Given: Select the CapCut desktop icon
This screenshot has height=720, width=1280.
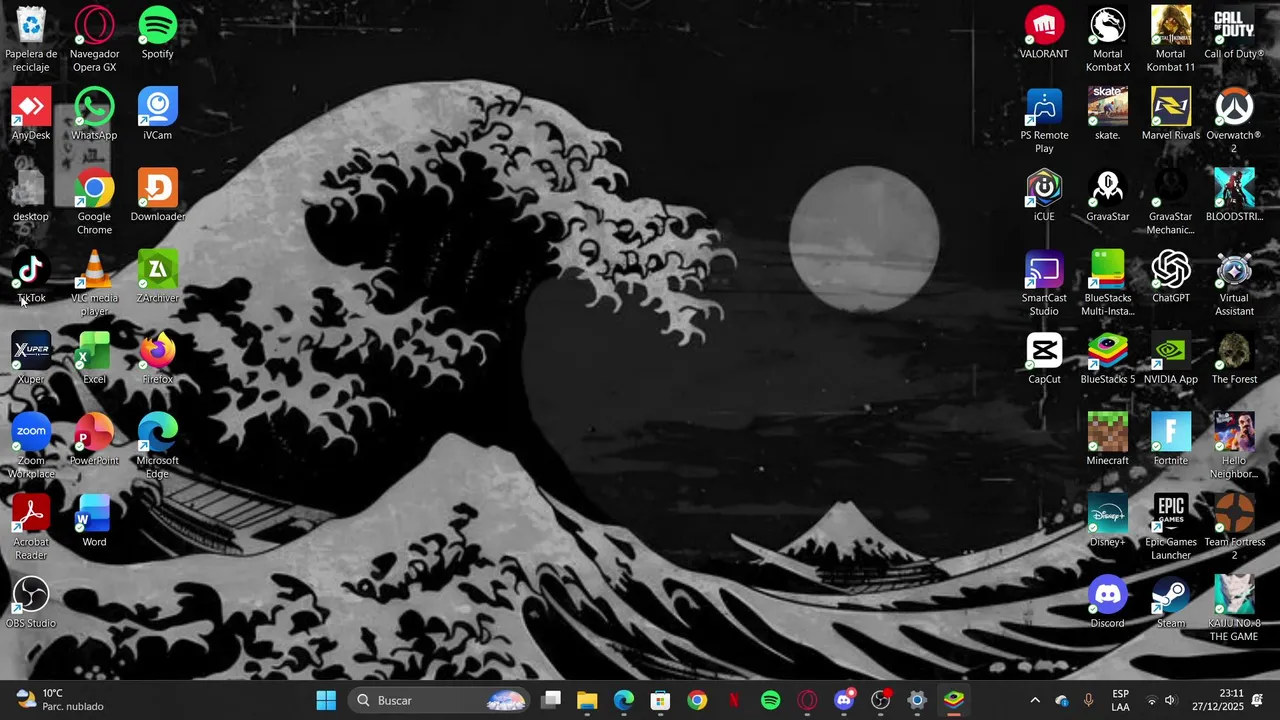Looking at the screenshot, I should 1044,358.
